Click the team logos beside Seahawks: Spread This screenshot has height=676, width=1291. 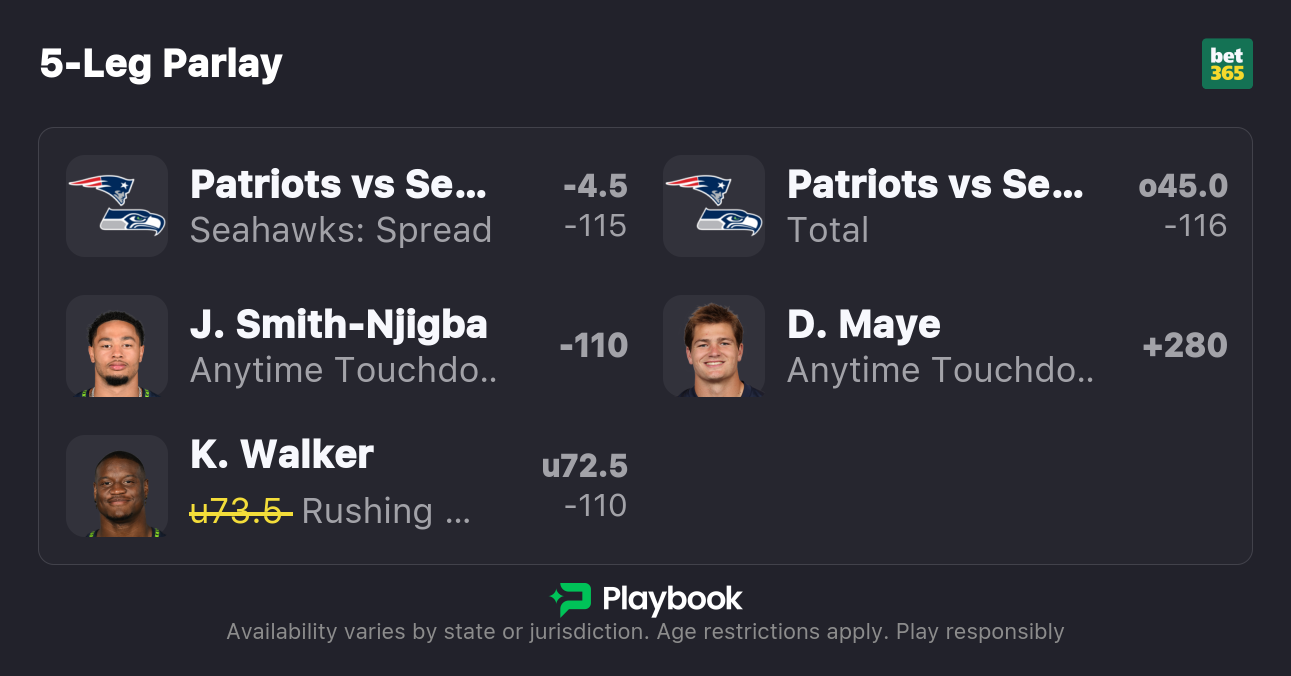[x=117, y=206]
